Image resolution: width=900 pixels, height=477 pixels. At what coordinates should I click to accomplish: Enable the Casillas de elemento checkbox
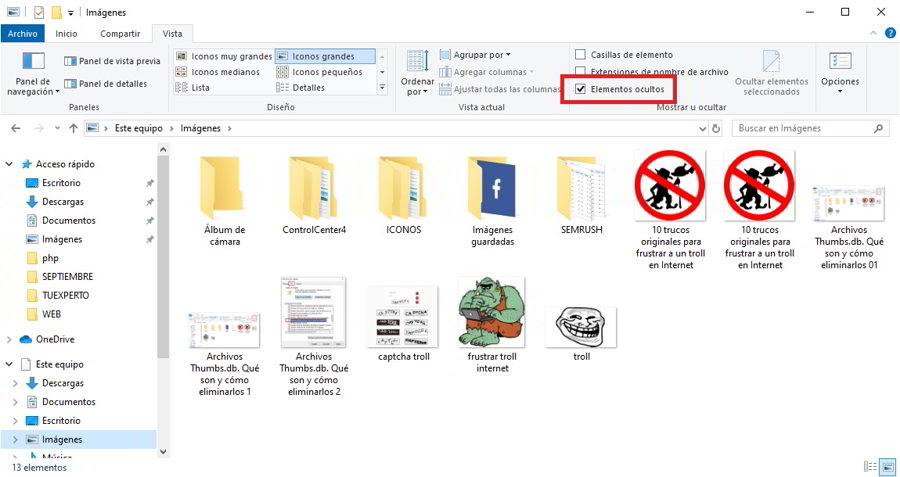(581, 55)
